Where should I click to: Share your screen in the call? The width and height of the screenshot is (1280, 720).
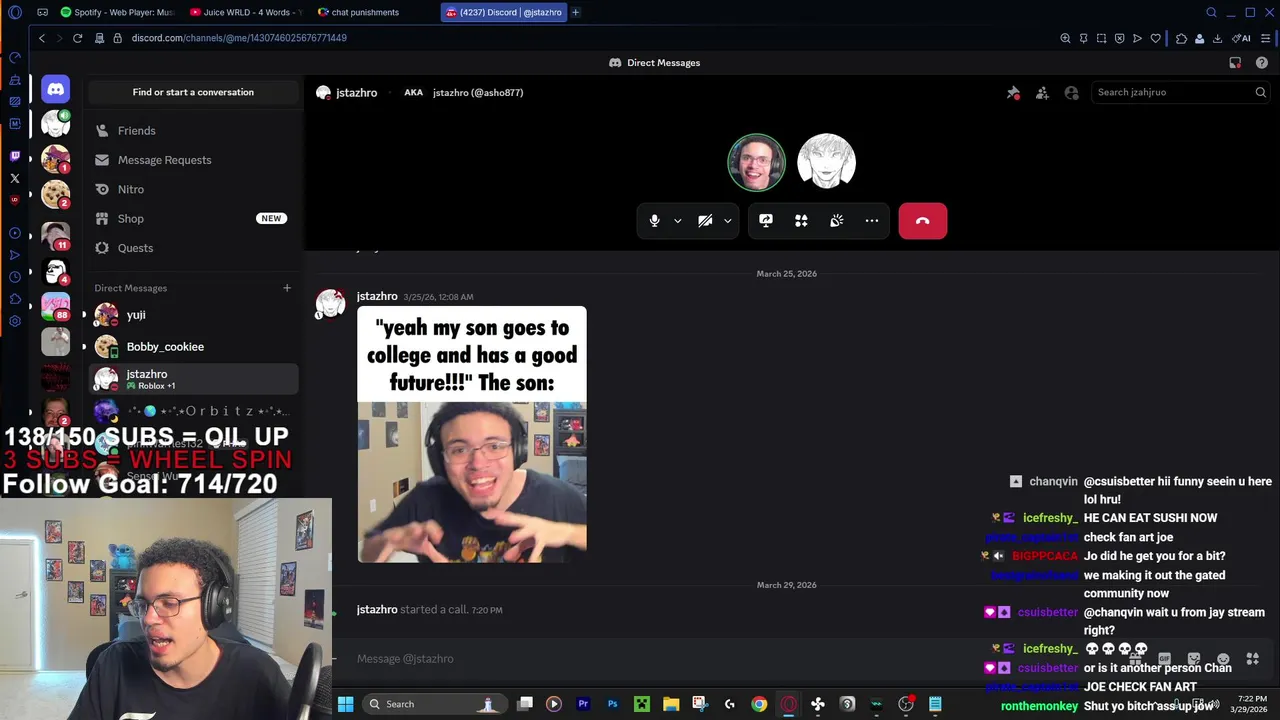766,221
